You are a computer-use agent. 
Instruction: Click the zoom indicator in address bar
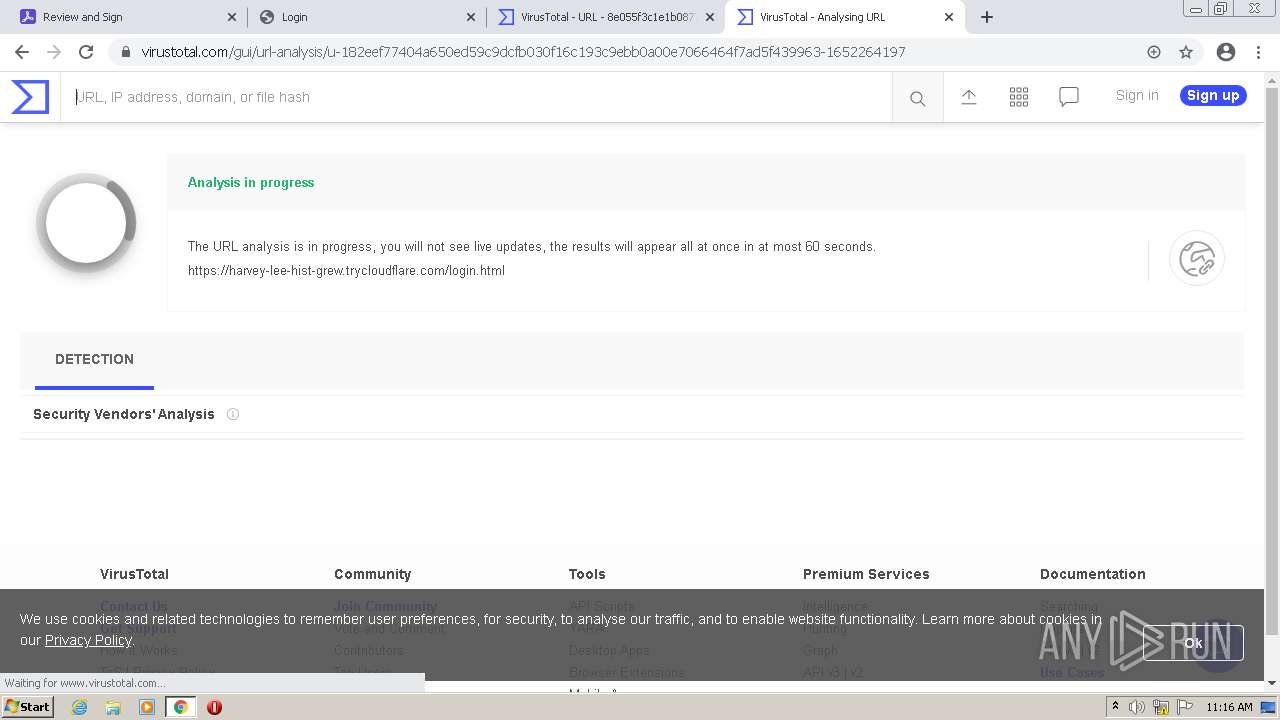click(1154, 52)
